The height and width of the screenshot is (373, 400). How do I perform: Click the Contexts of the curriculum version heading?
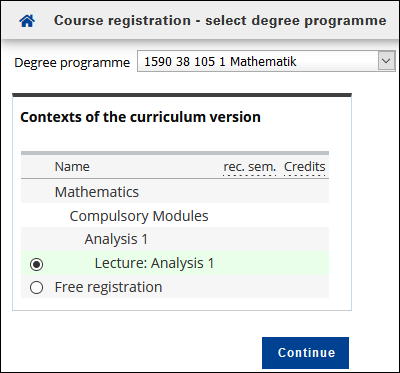click(x=140, y=117)
